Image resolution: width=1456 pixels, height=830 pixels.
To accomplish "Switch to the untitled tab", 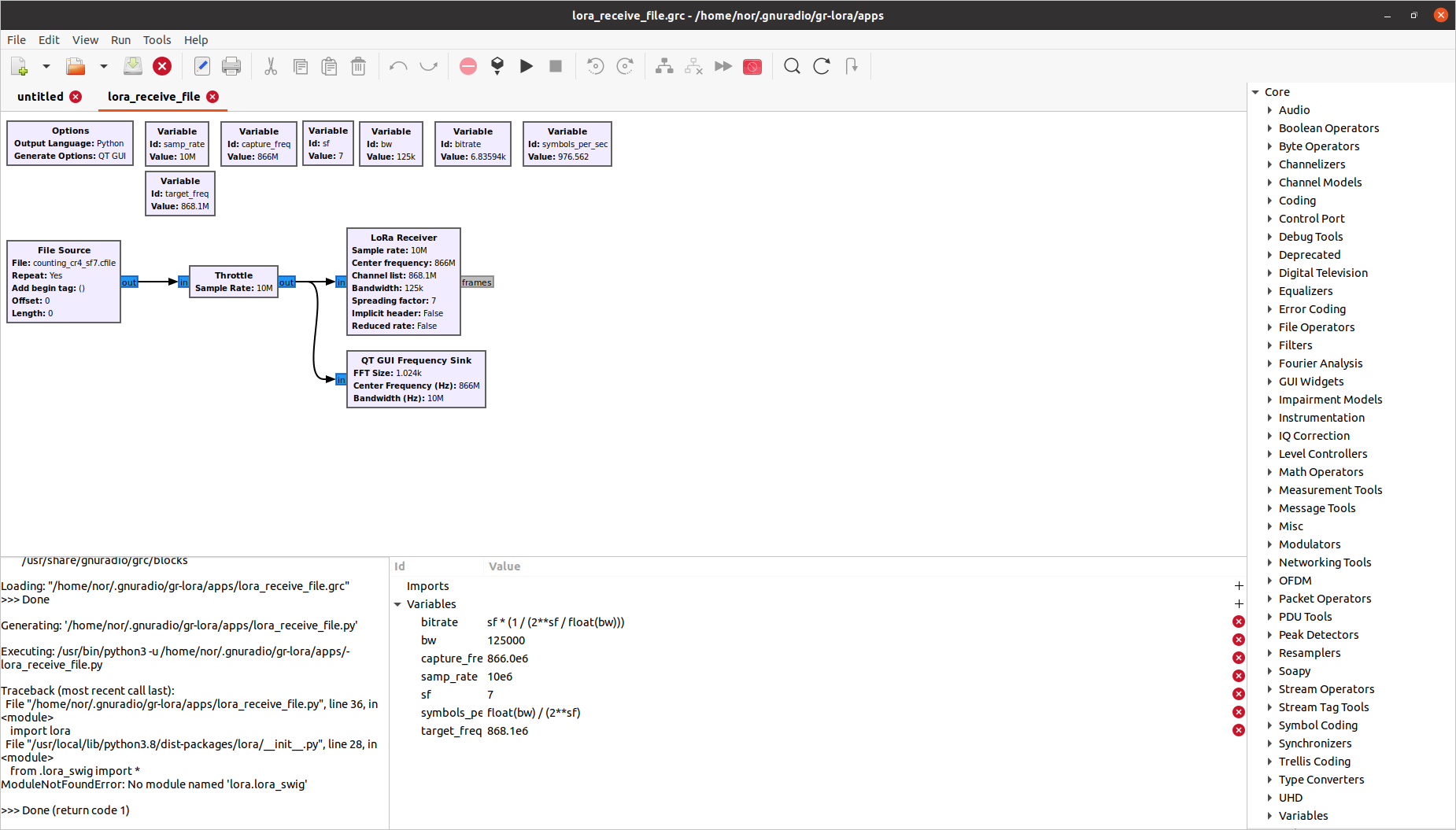I will click(40, 96).
